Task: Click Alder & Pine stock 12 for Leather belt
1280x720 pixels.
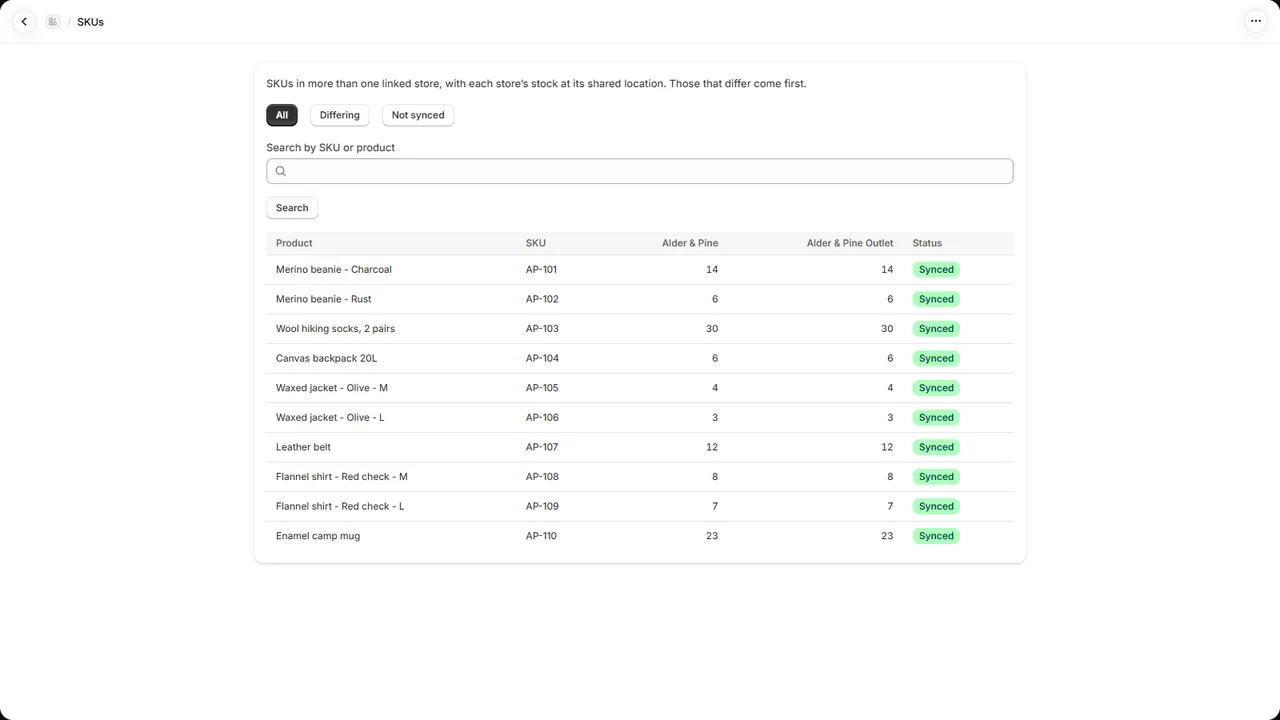Action: point(712,447)
